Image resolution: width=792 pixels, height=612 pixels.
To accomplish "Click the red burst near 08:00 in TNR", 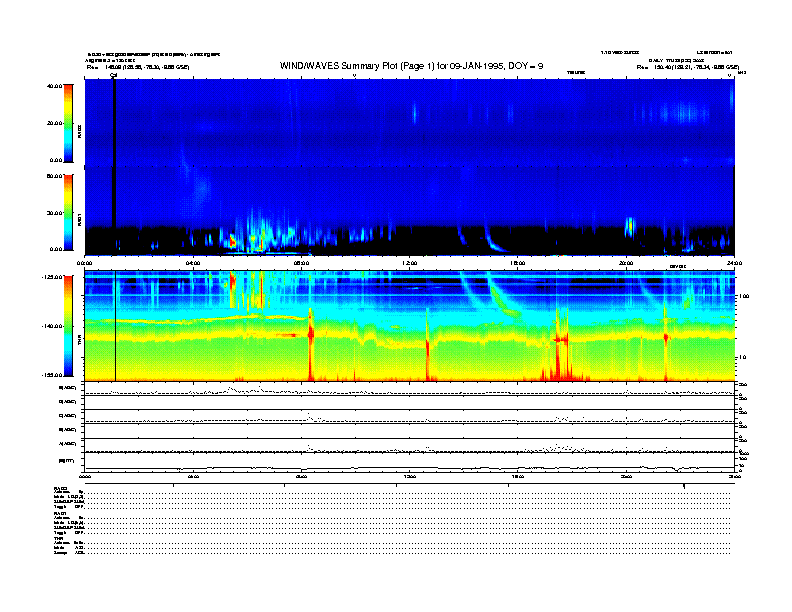I will (311, 346).
